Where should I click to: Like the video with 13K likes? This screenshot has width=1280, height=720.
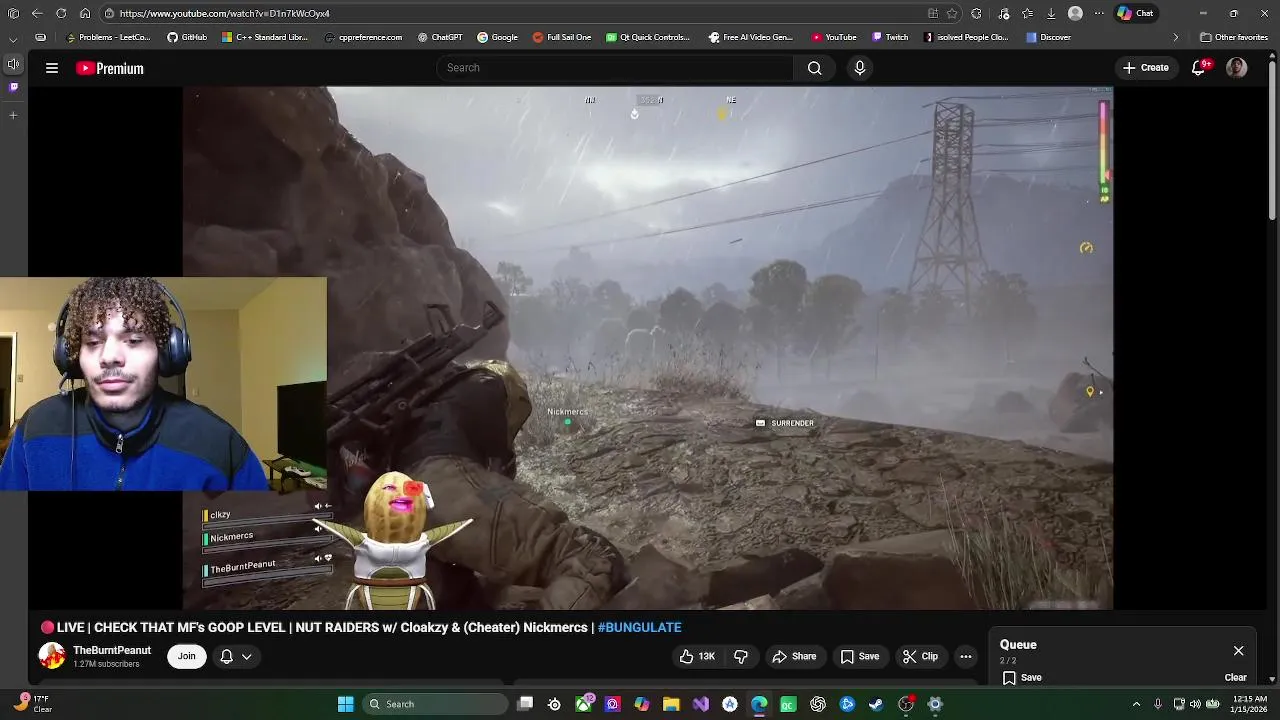click(697, 656)
